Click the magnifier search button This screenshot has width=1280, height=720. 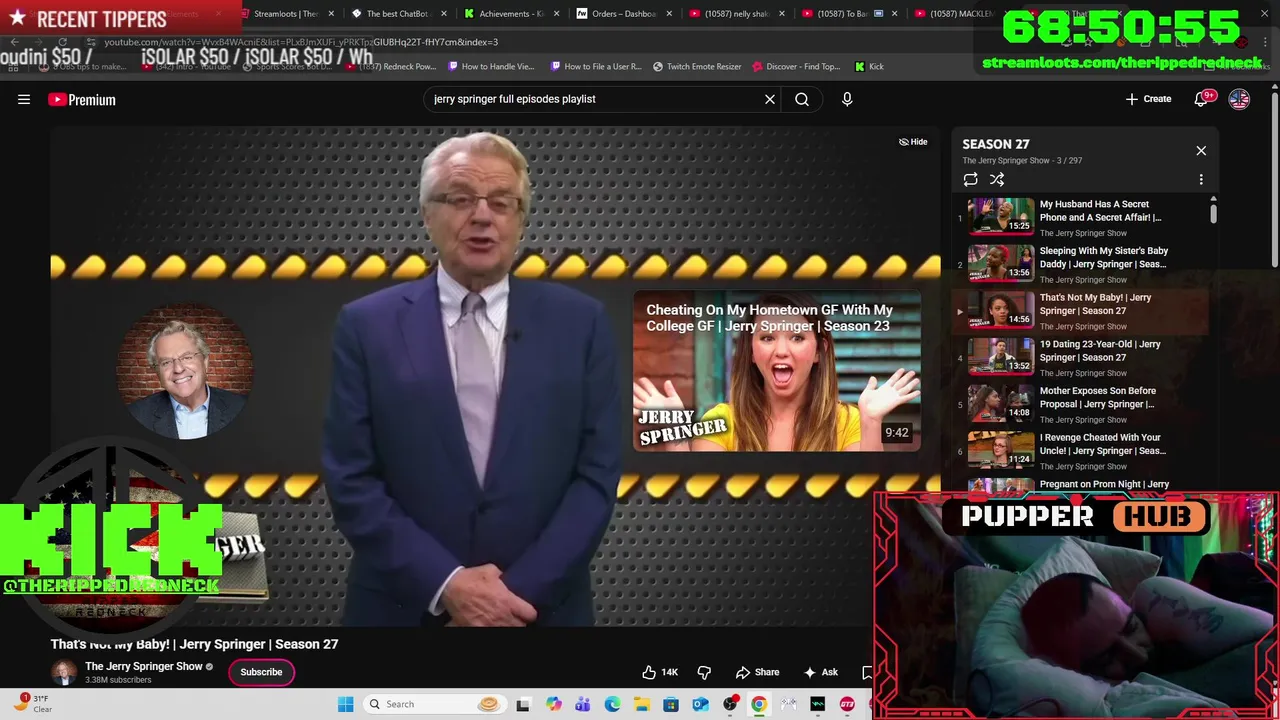point(802,99)
